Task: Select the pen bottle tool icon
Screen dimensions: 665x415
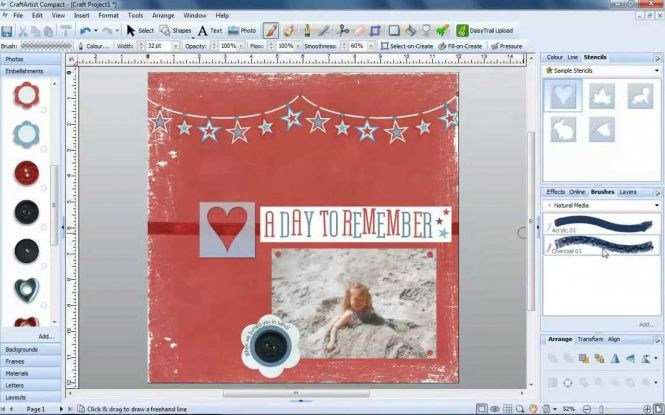Action: (307, 31)
